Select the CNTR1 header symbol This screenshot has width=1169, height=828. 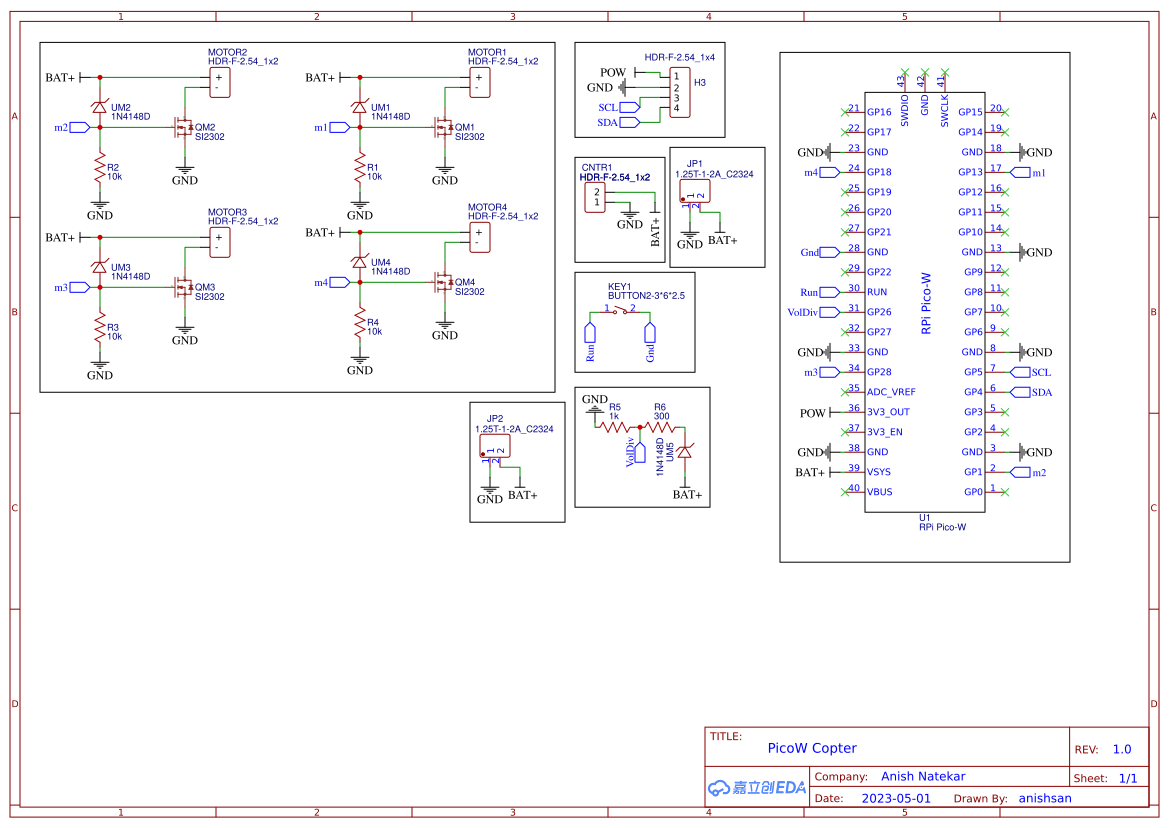pyautogui.click(x=595, y=197)
